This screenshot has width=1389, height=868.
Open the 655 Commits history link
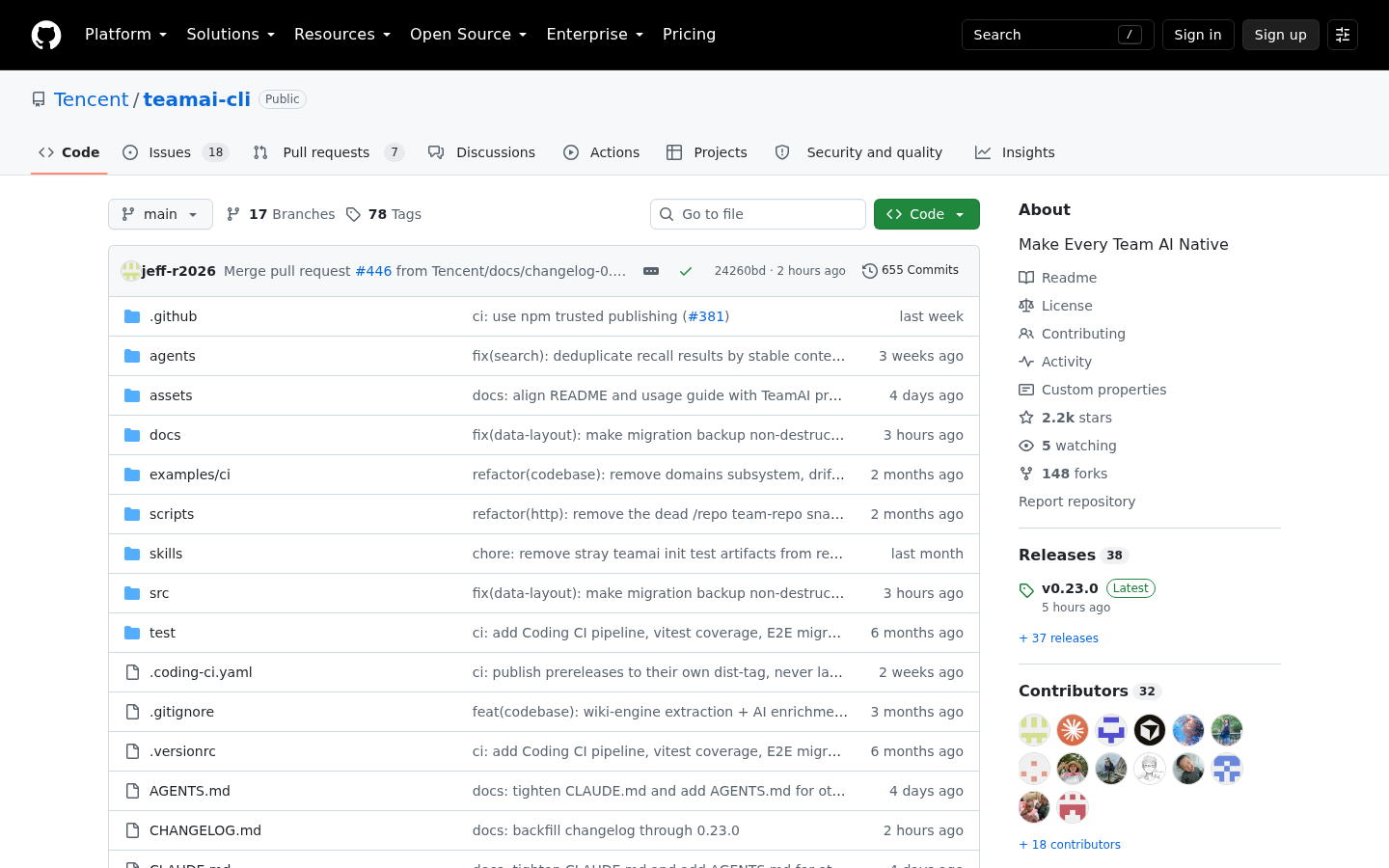point(911,271)
